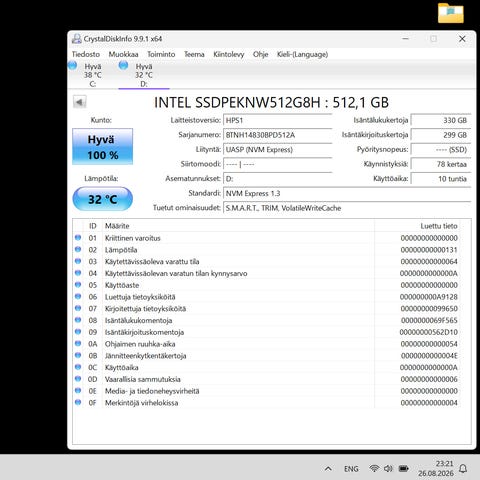Screen dimensions: 480x480
Task: Select the C: drive status orb
Action: pos(72,65)
